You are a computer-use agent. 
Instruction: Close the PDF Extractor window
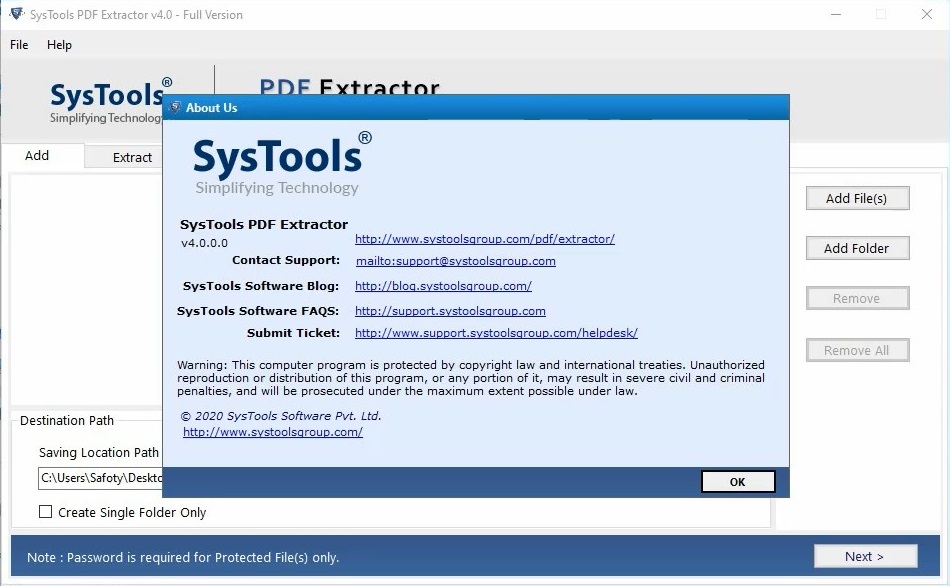pyautogui.click(x=926, y=14)
